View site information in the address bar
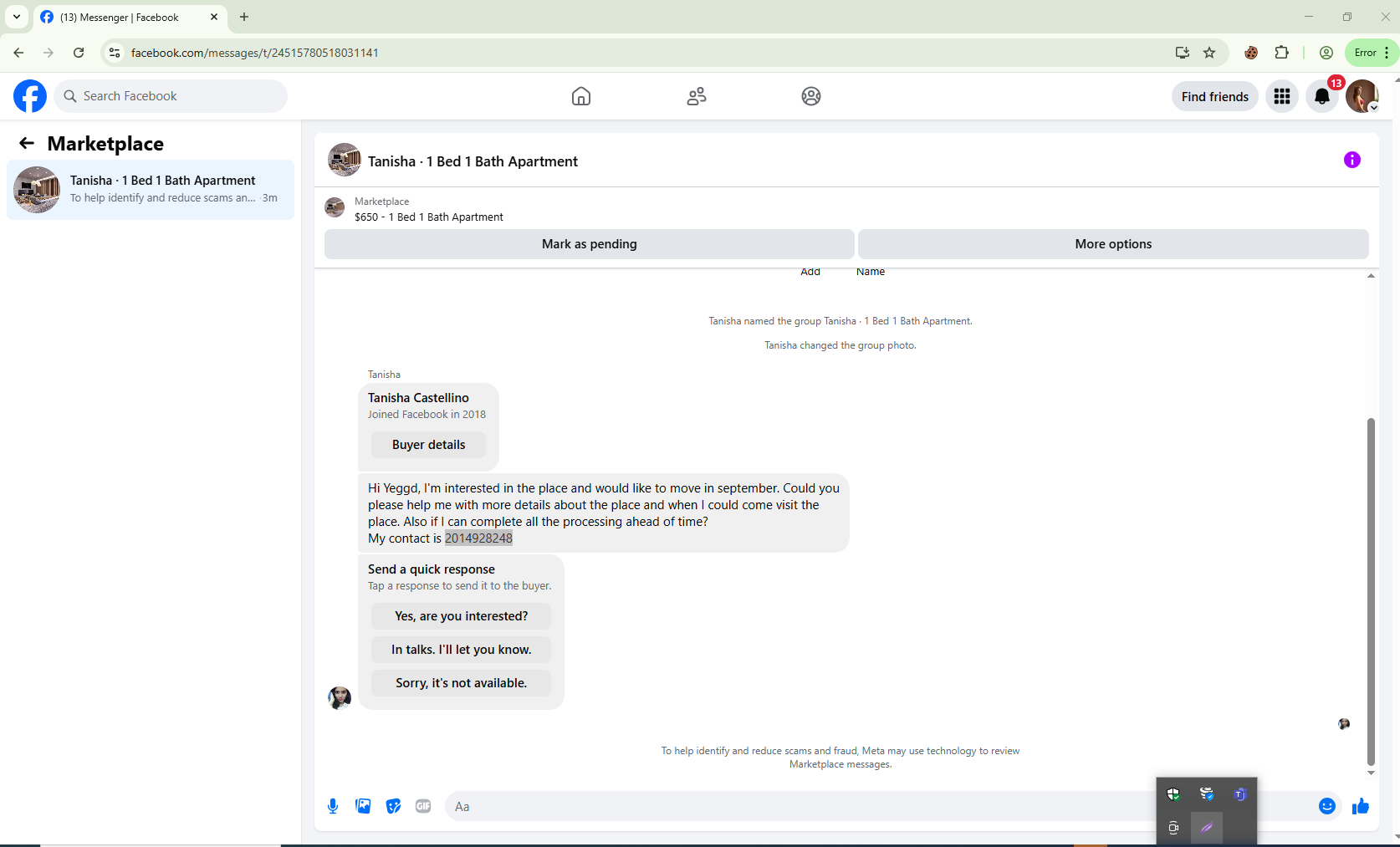The height and width of the screenshot is (847, 1400). click(x=115, y=53)
